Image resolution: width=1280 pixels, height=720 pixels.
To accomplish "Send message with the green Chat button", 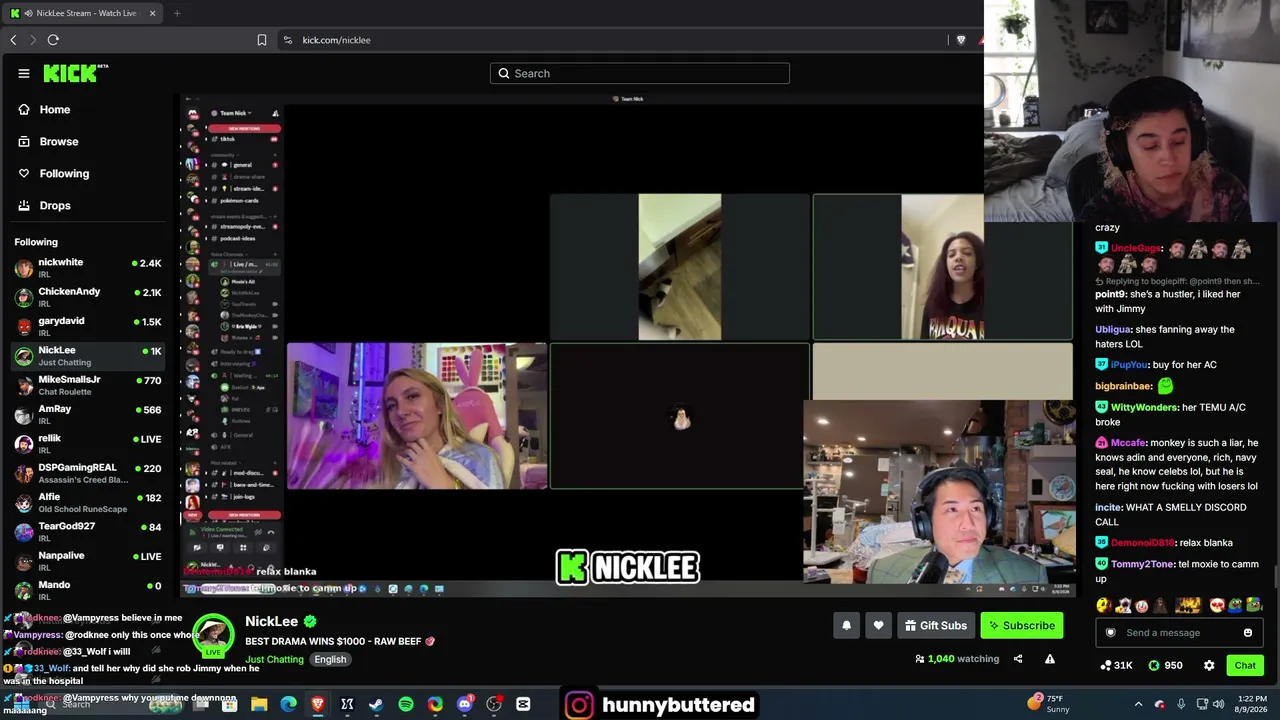I will (x=1245, y=666).
